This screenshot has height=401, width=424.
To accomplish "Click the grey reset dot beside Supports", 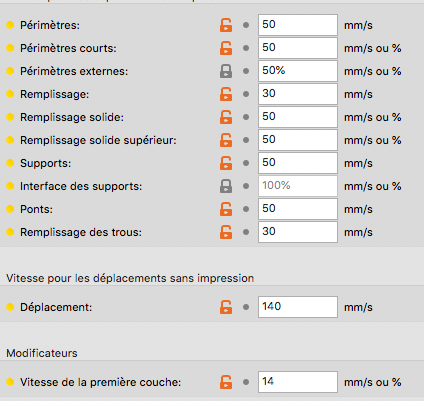I will tap(246, 163).
